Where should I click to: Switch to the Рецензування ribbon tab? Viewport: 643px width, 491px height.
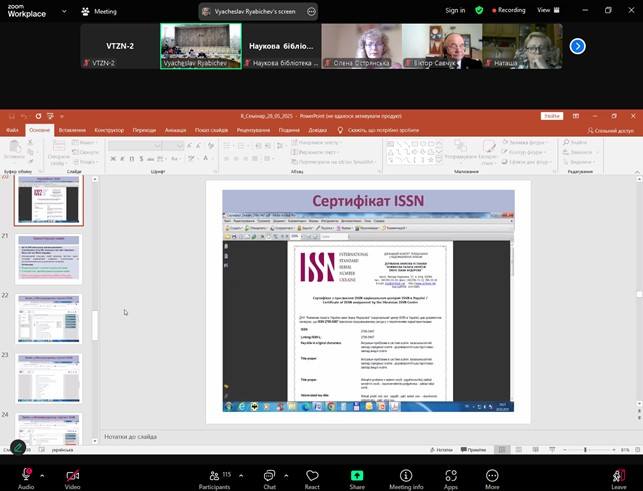253,130
